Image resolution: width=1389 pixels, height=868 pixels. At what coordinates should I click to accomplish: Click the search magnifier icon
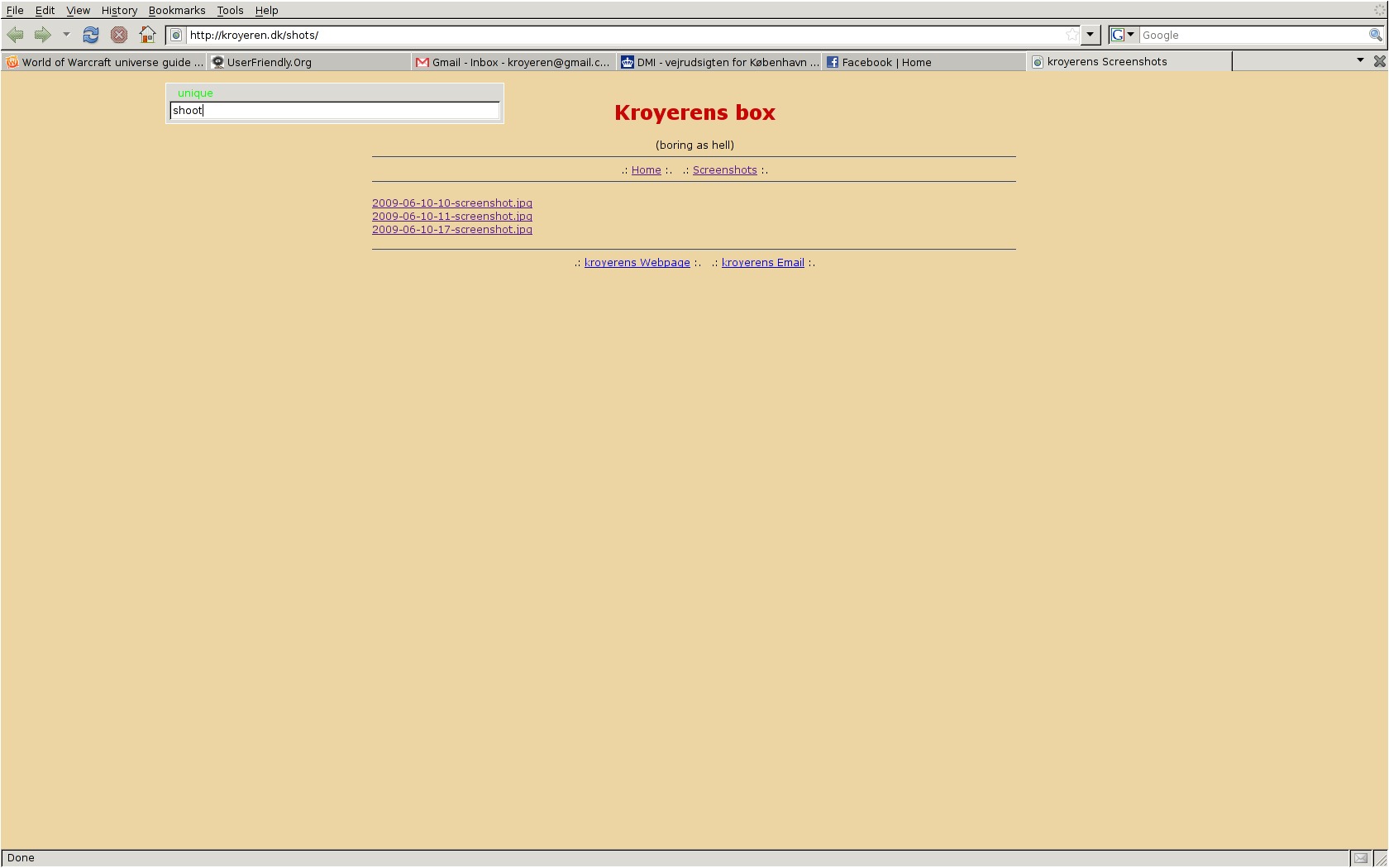(1375, 35)
